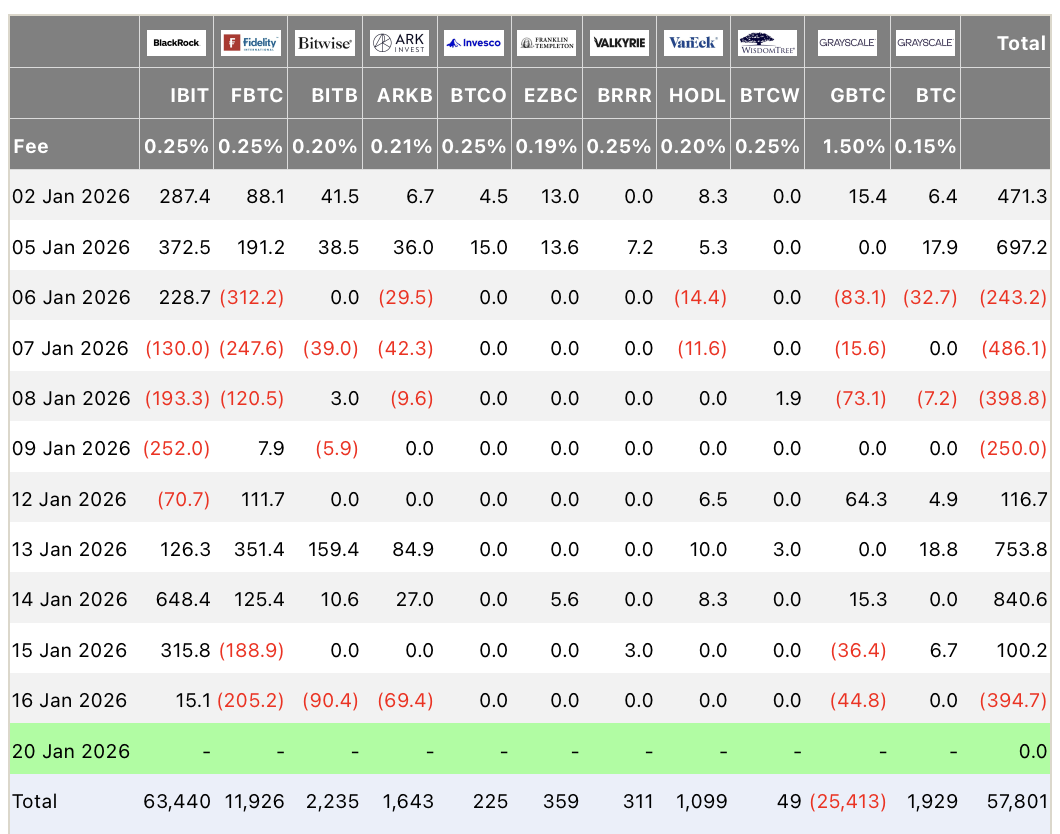Click the Valkyrie logo
This screenshot has height=834, width=1060.
click(x=619, y=43)
